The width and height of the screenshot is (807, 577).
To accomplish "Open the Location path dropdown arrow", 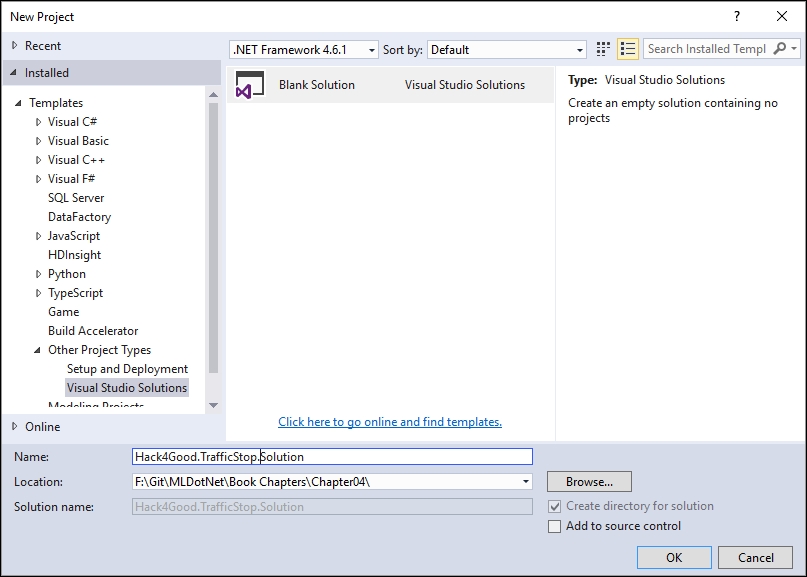I will (525, 482).
